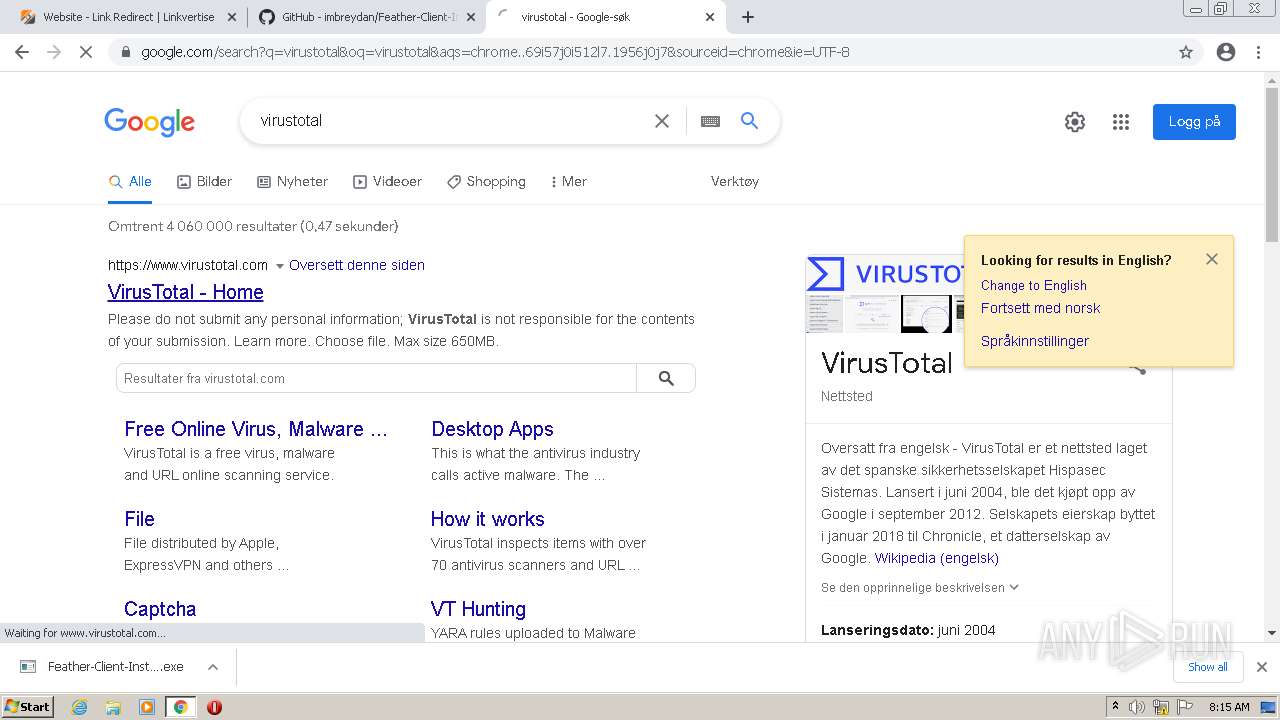Click the red security icon in taskbar
Screen dimensions: 1280x720
click(214, 707)
